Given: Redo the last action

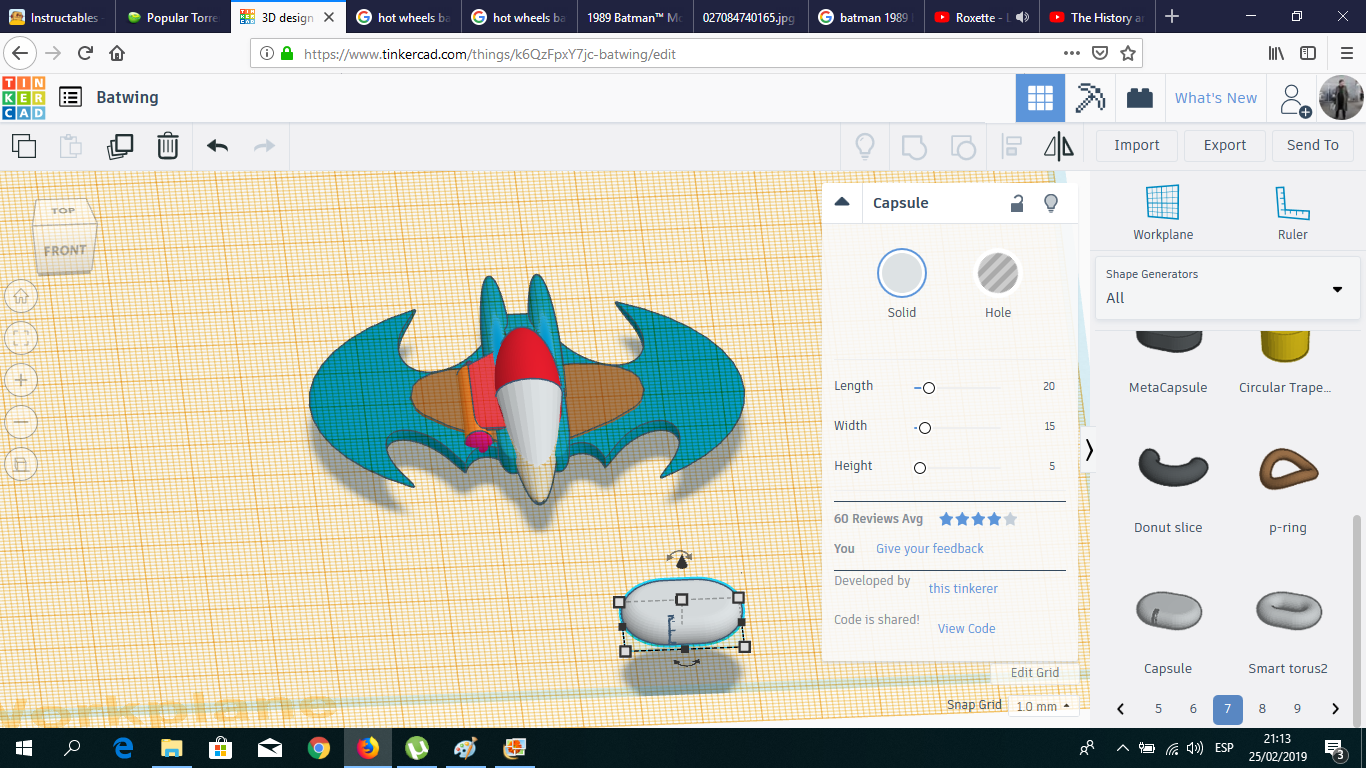Looking at the screenshot, I should coord(264,146).
